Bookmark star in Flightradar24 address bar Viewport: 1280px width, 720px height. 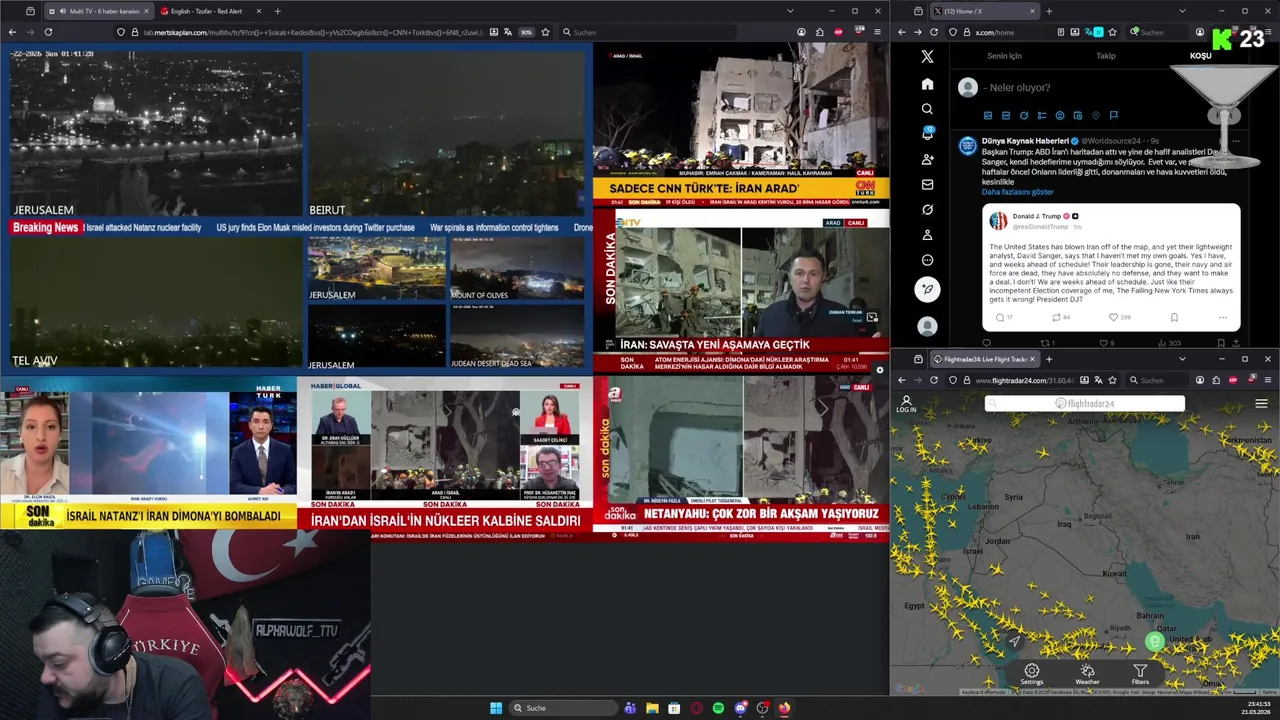click(1112, 380)
